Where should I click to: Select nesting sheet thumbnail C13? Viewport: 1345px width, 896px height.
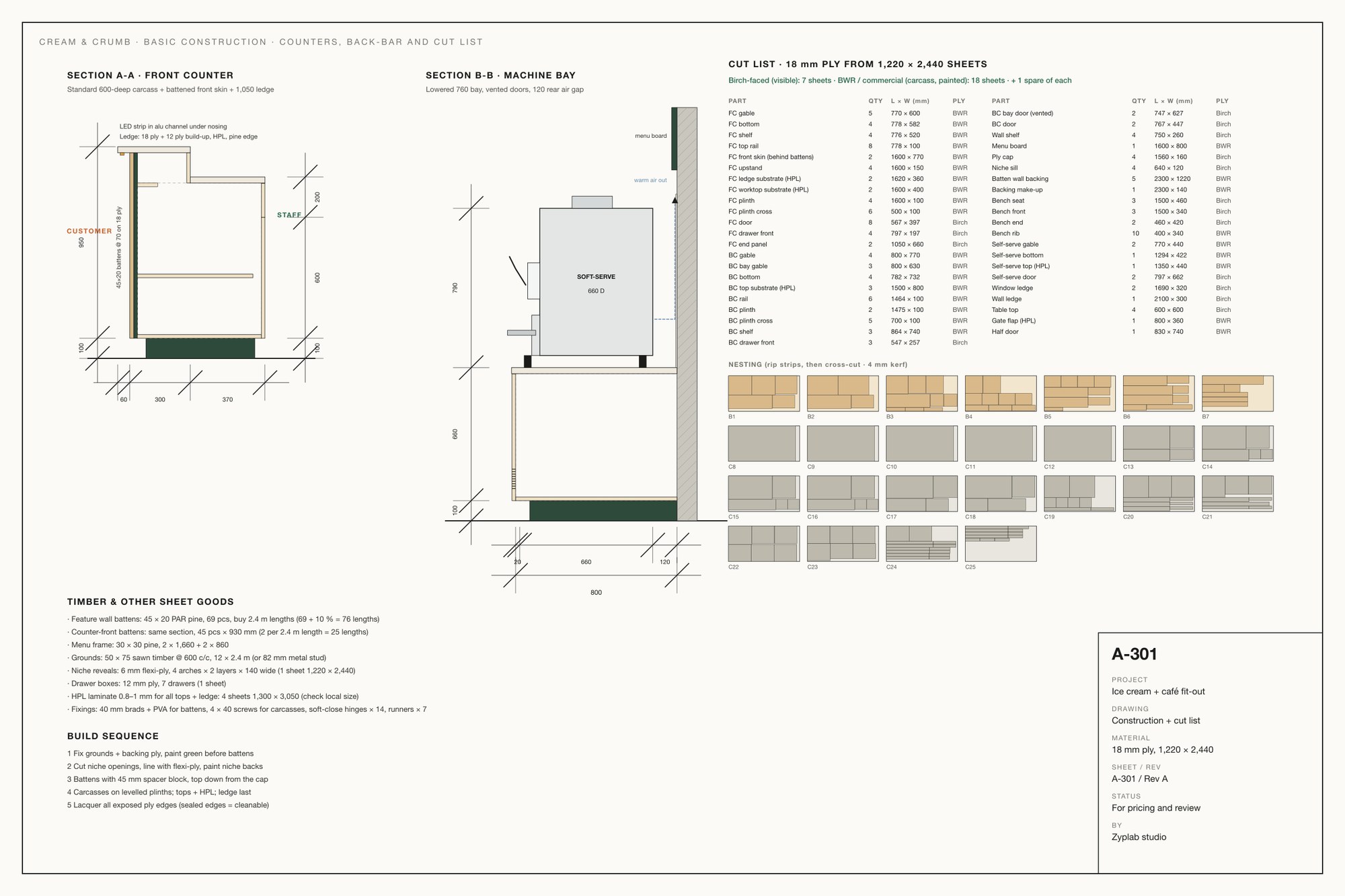click(1159, 444)
